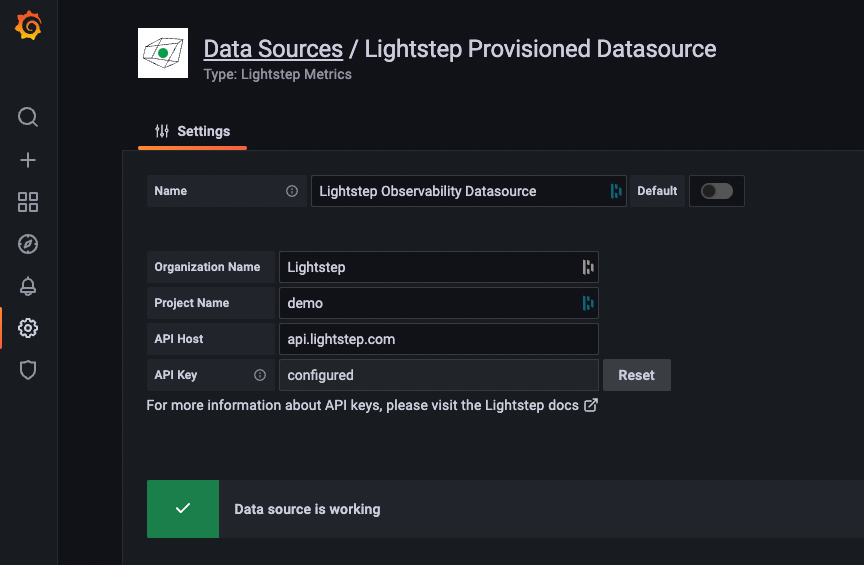Open the Alerting bell icon
The height and width of the screenshot is (565, 864).
pyautogui.click(x=28, y=286)
